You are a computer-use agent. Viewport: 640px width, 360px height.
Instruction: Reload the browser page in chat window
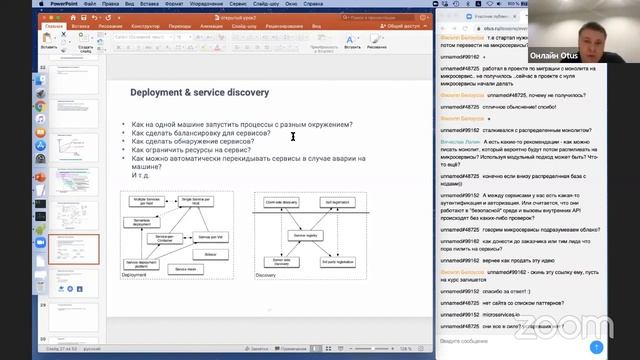tap(465, 28)
